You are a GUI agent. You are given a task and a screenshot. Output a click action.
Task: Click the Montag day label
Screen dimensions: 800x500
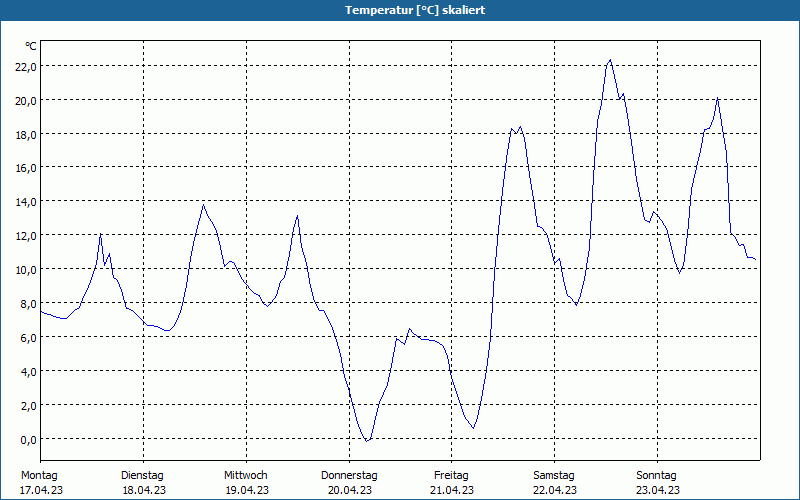[x=39, y=476]
